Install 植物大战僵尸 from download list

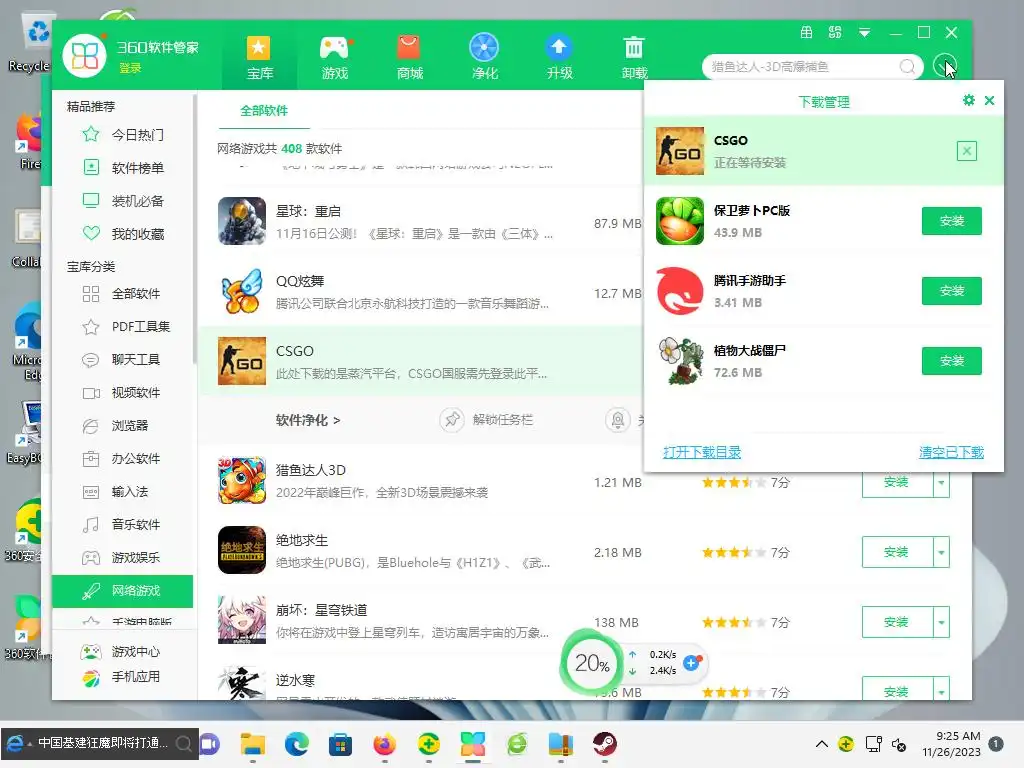click(952, 360)
